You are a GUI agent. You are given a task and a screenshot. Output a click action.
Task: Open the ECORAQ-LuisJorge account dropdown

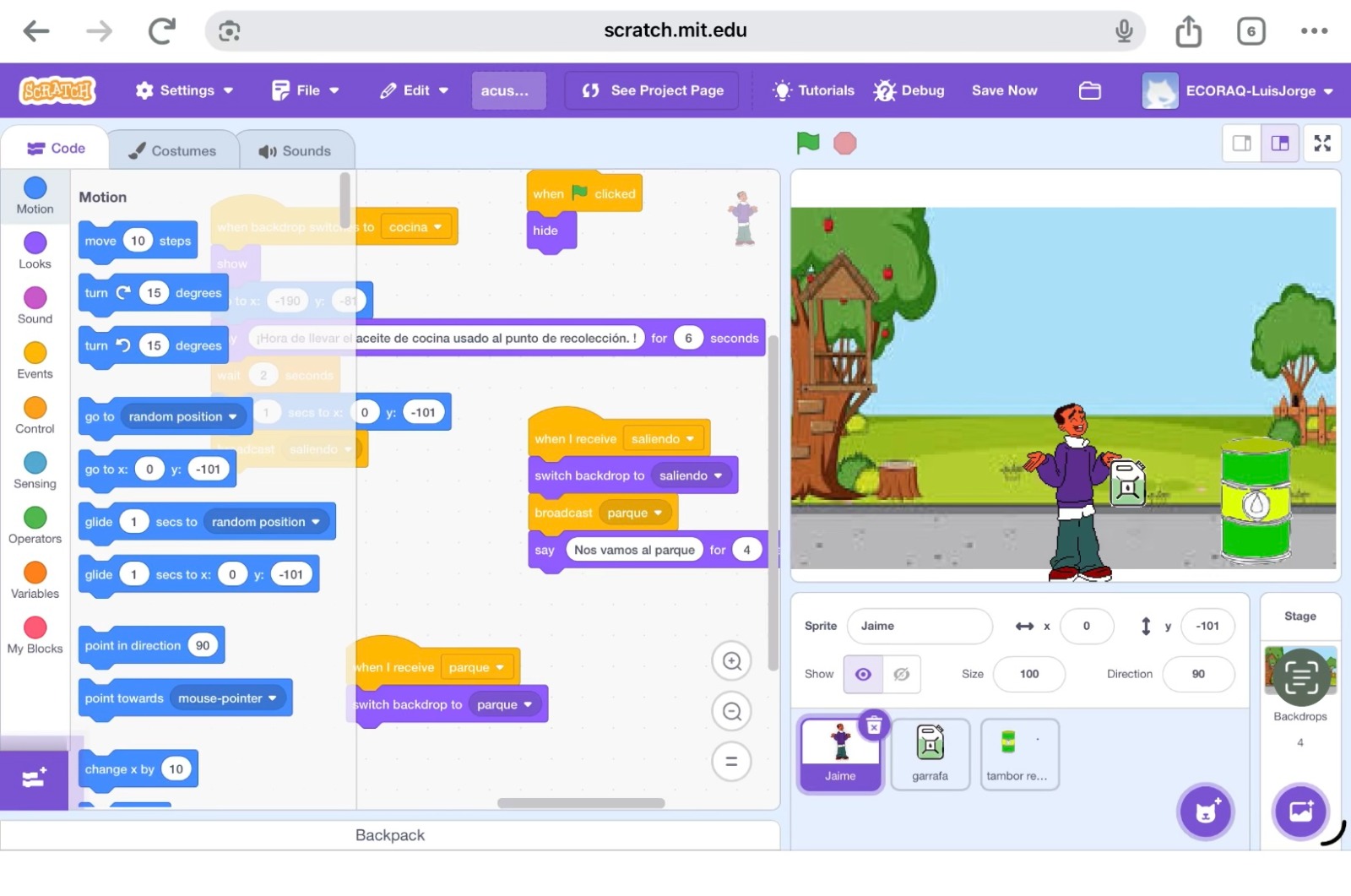coord(1238,90)
